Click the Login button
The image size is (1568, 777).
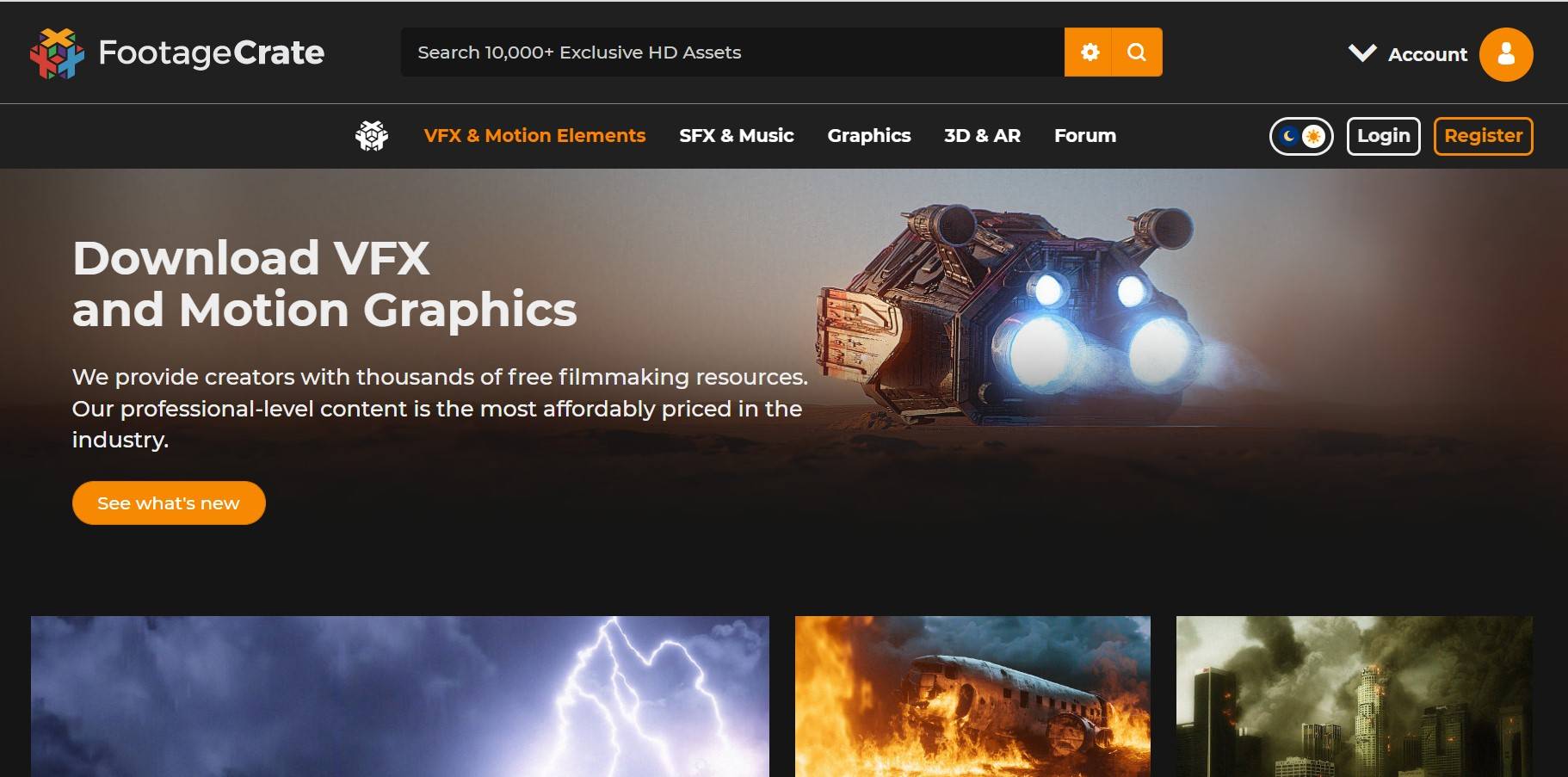click(x=1383, y=136)
